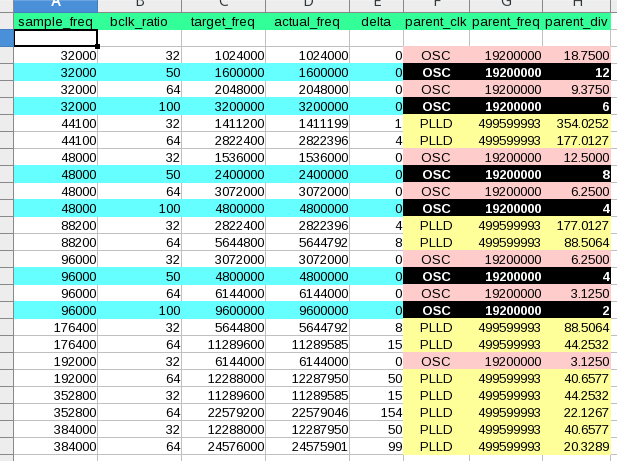Select parent_div 3.1250 in the 96000 / 64 row
Screen dimensions: 617x461
click(x=576, y=293)
